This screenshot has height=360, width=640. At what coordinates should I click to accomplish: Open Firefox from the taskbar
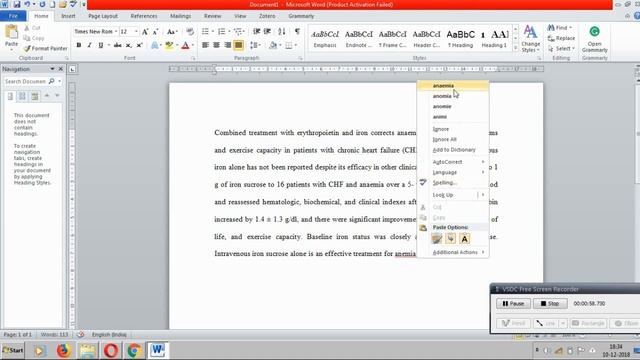point(64,350)
